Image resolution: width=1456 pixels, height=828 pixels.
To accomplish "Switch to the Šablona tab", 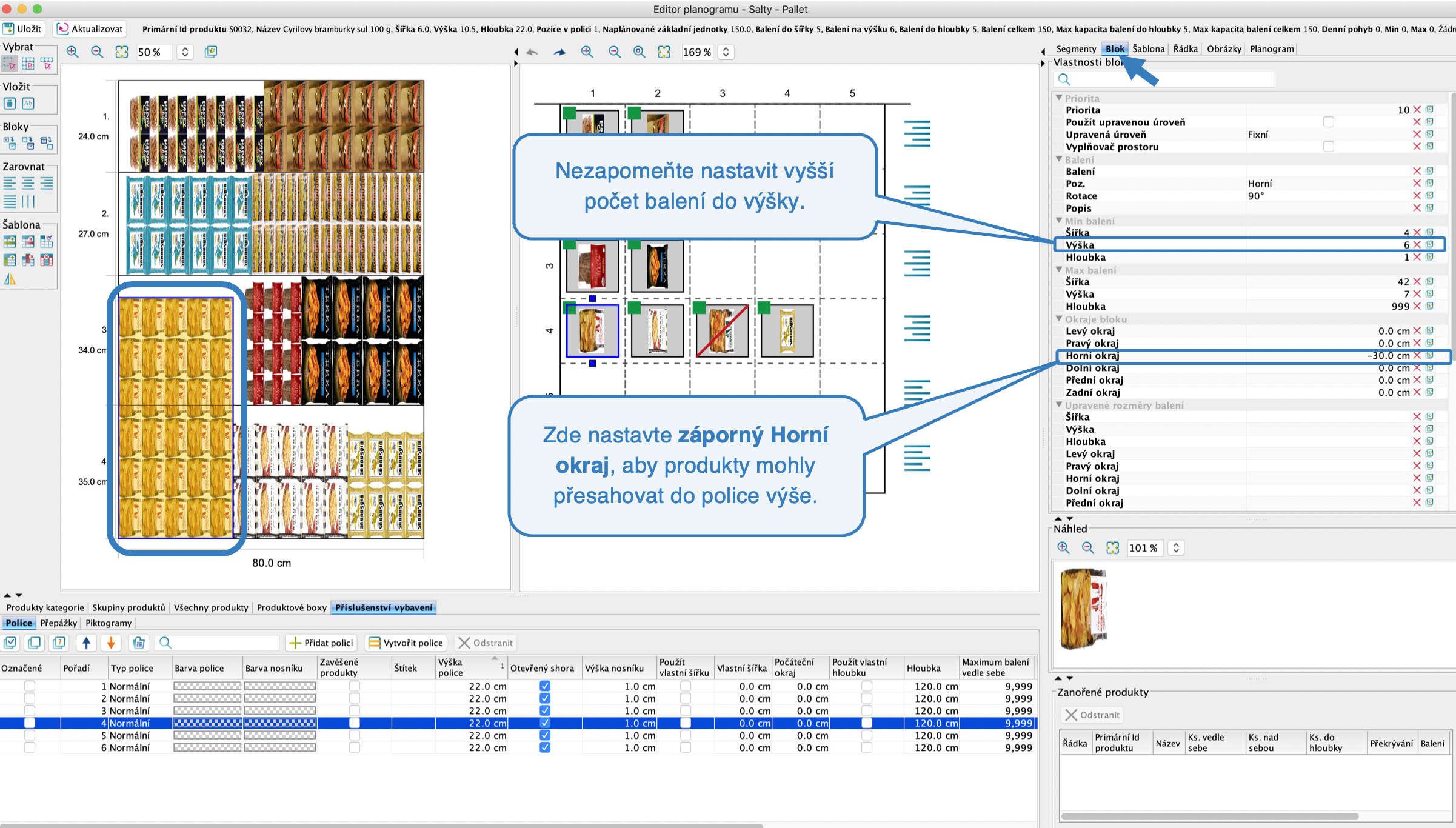I will [x=1149, y=48].
